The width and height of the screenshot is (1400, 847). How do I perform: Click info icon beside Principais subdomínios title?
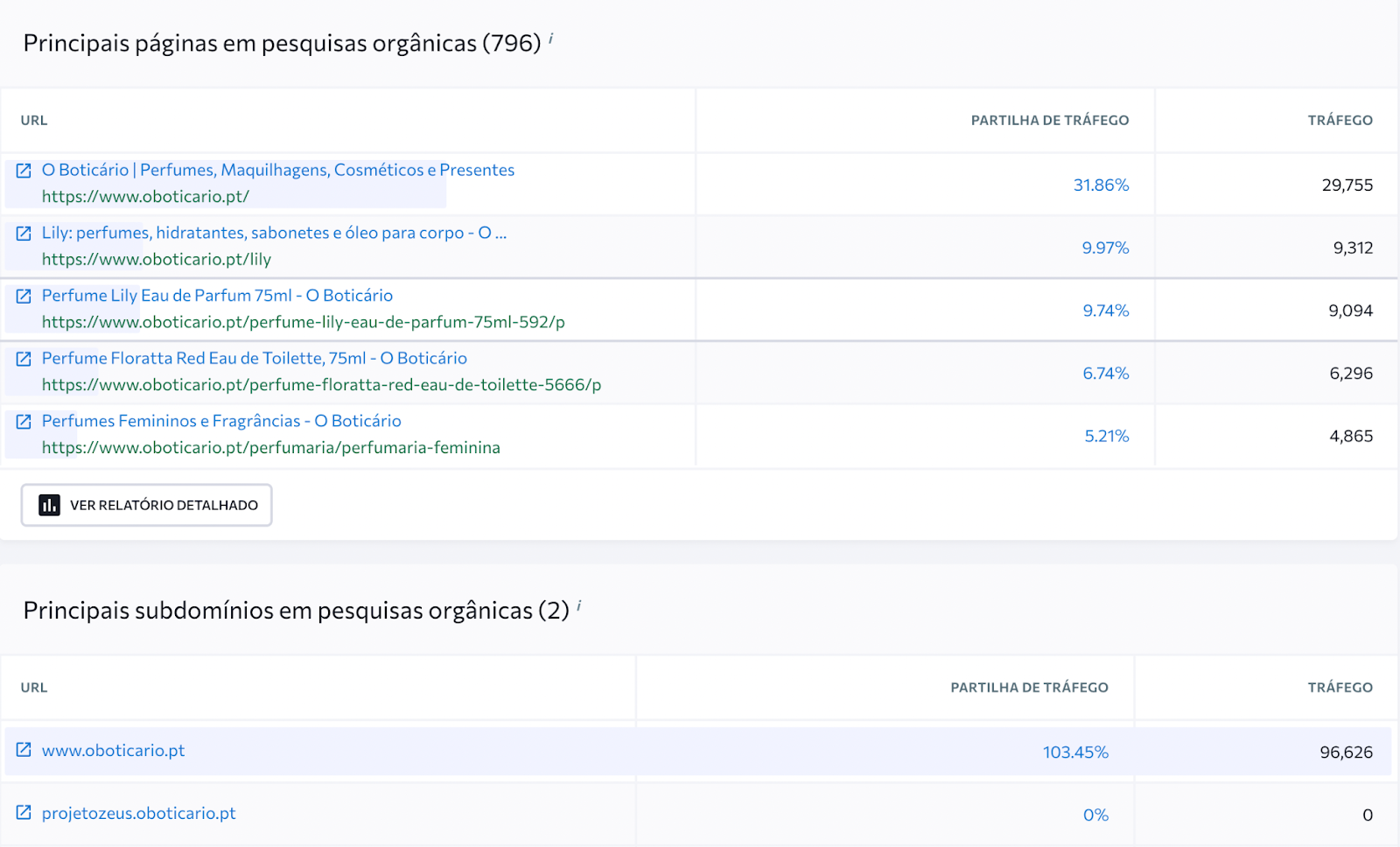click(x=578, y=605)
